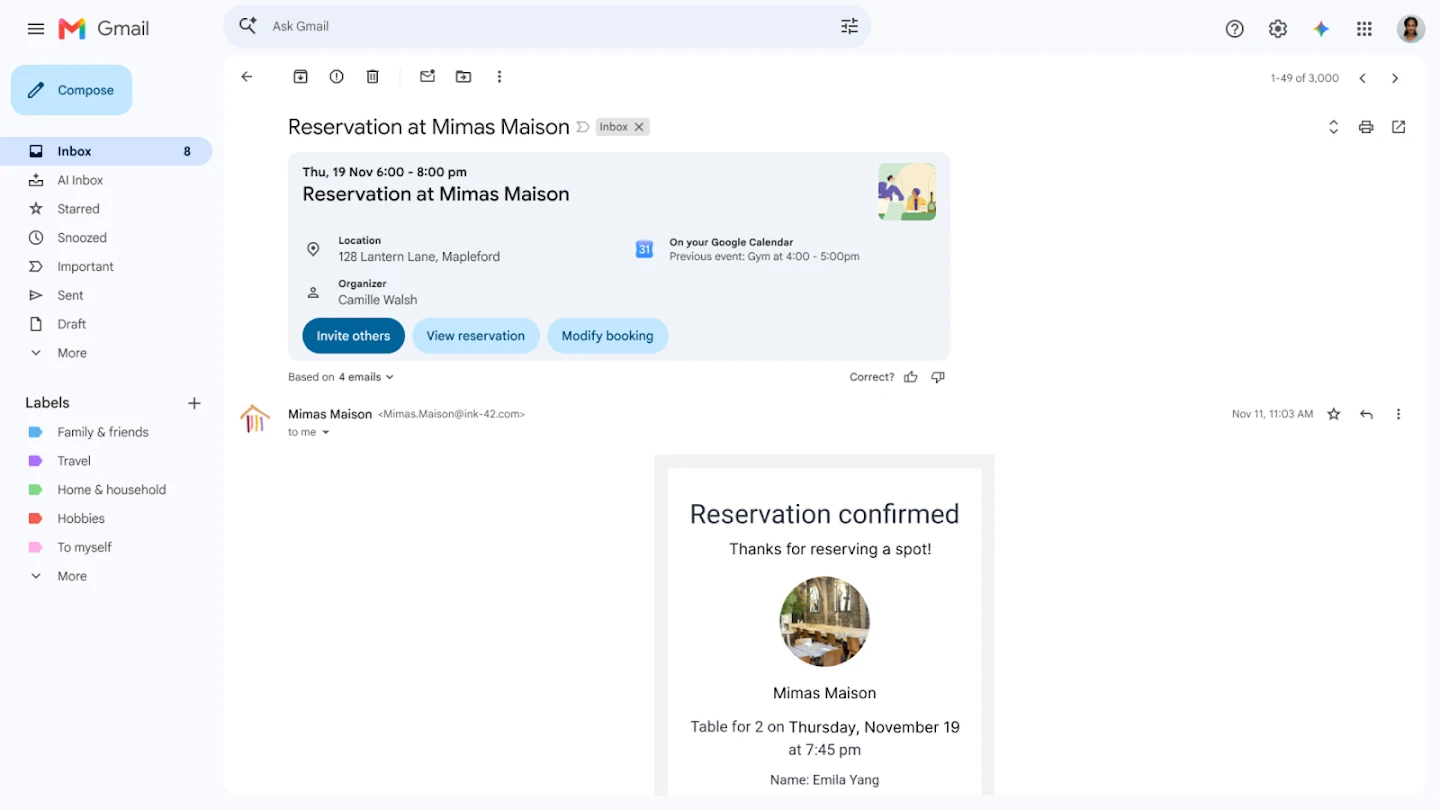Expand the 'Based on 4 emails' dropdown

(x=341, y=377)
